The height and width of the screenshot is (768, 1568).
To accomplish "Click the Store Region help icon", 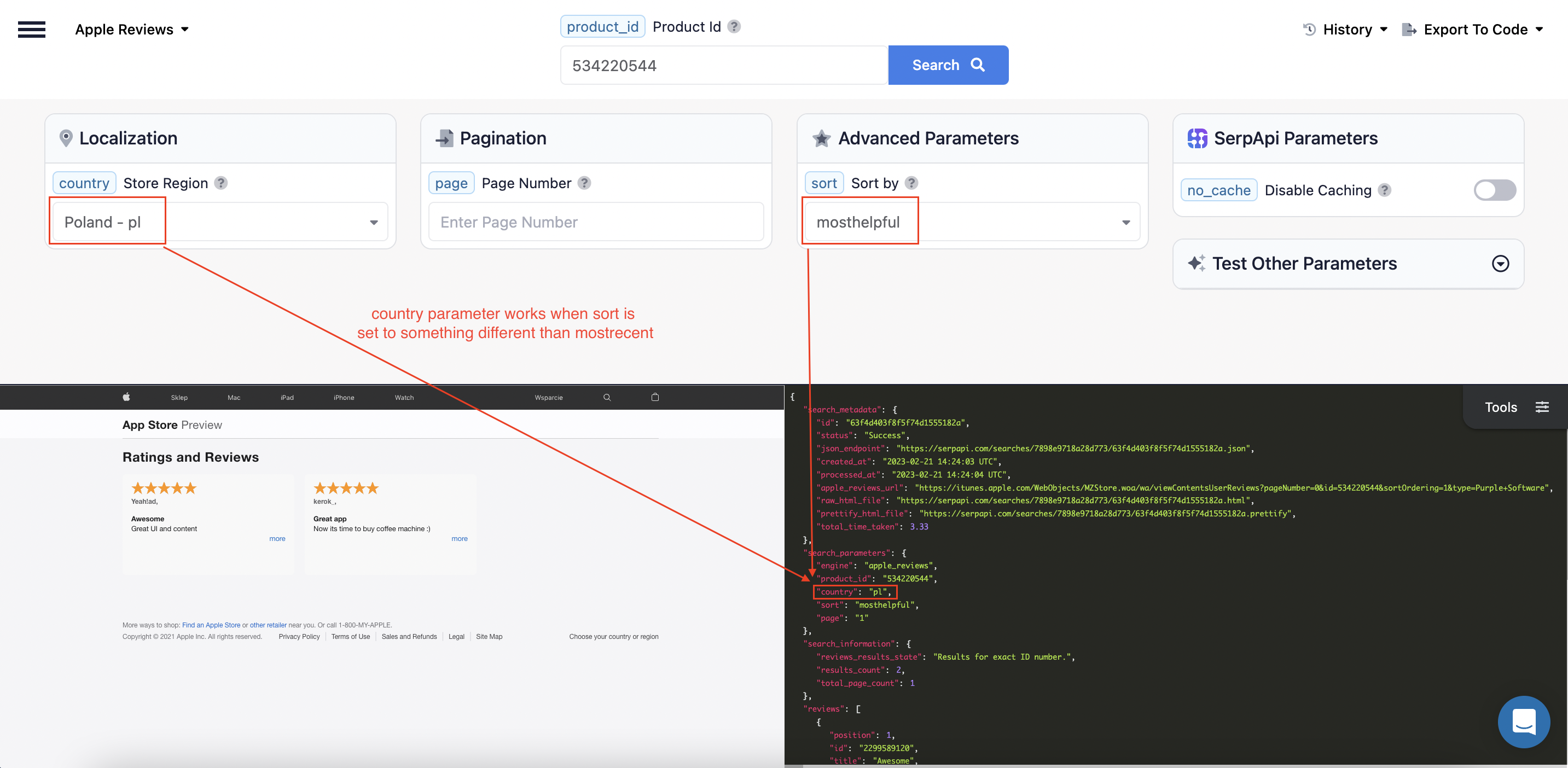I will [x=221, y=183].
